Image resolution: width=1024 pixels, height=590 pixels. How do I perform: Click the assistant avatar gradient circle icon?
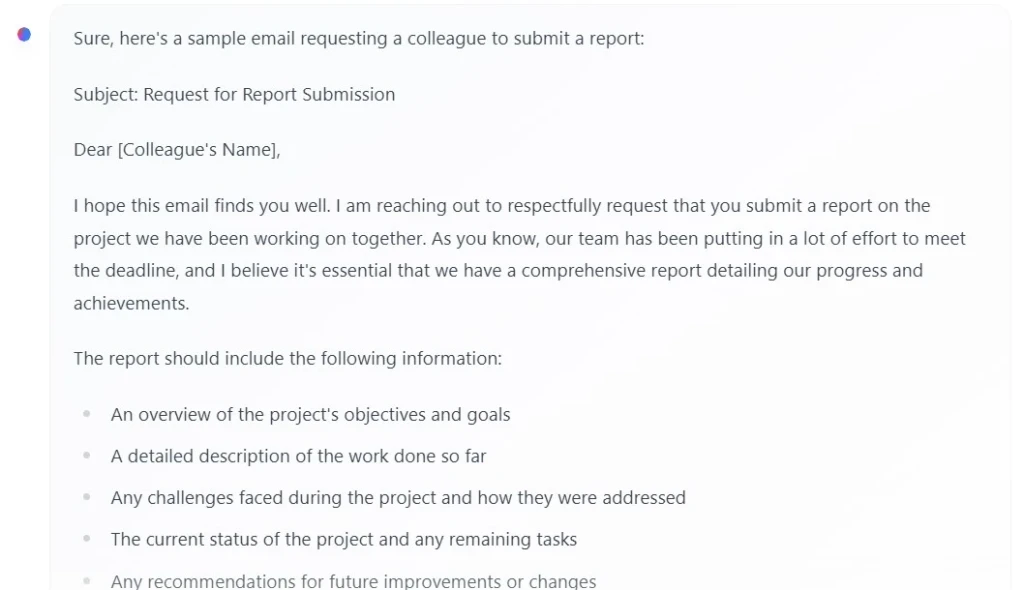coord(24,35)
